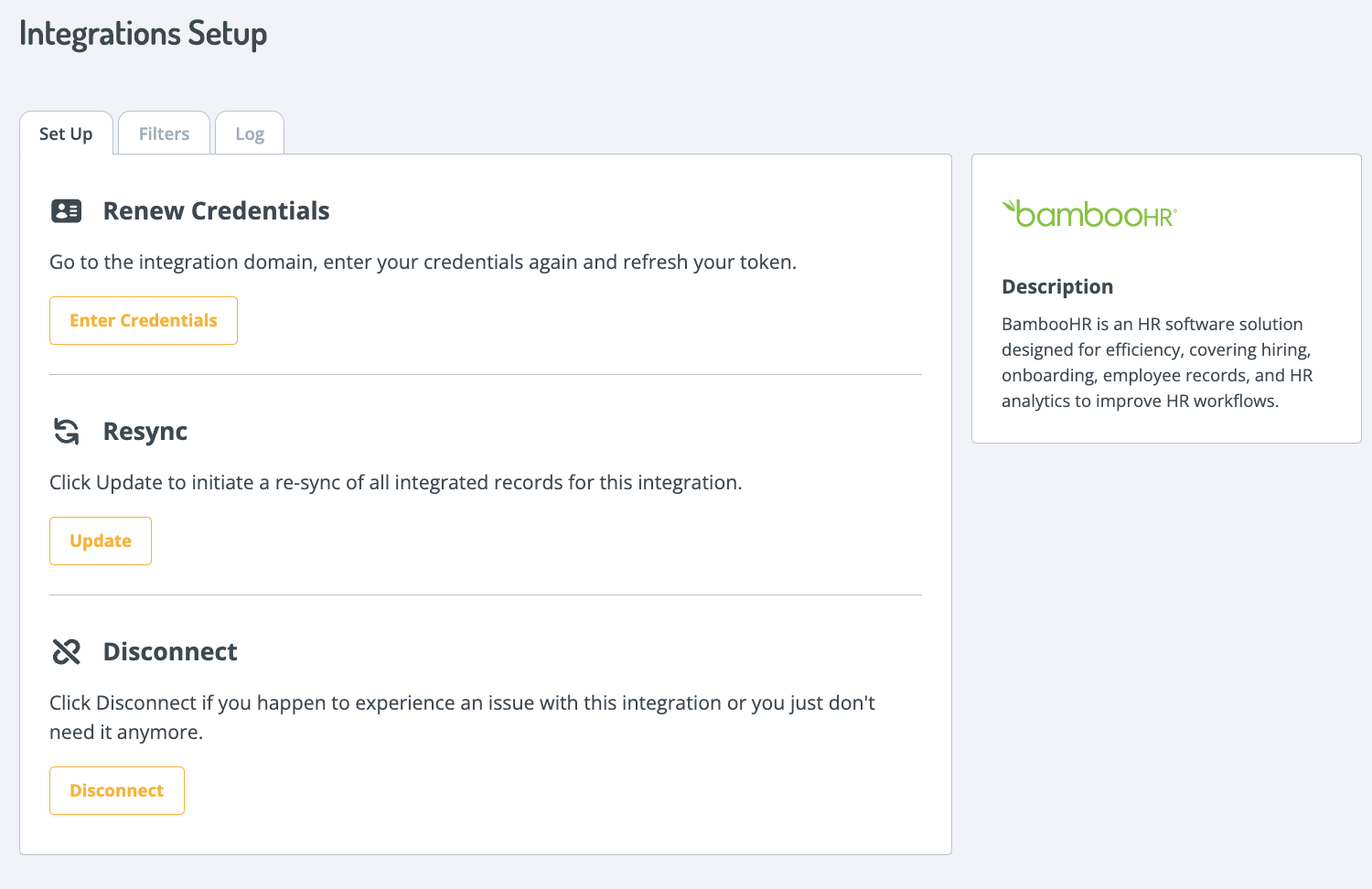Viewport: 1372px width, 889px height.
Task: Click the Description heading in BambooHR card
Action: (1057, 286)
